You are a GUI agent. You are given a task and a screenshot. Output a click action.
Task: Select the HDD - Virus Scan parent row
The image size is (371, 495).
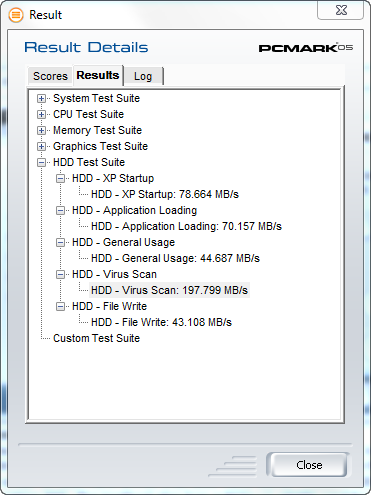pos(114,274)
